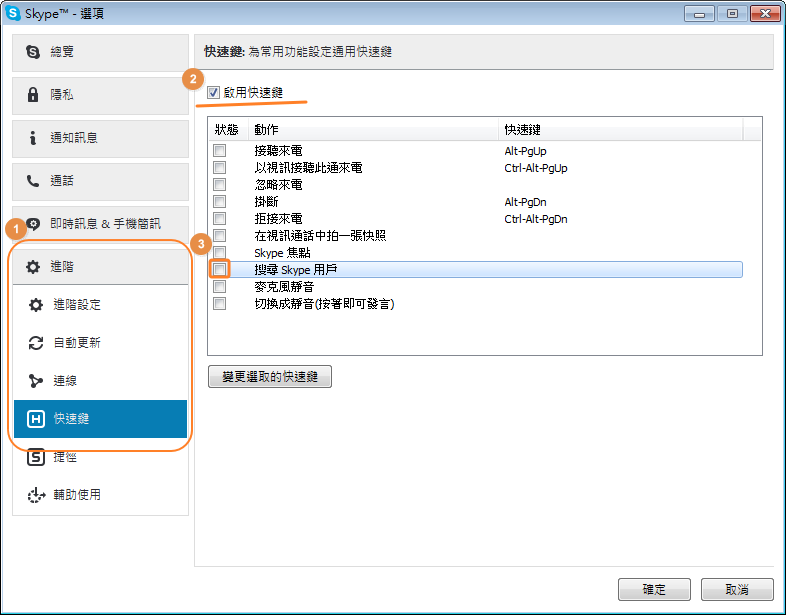Enable the 接聽來電 hotkey checkbox

pos(220,150)
